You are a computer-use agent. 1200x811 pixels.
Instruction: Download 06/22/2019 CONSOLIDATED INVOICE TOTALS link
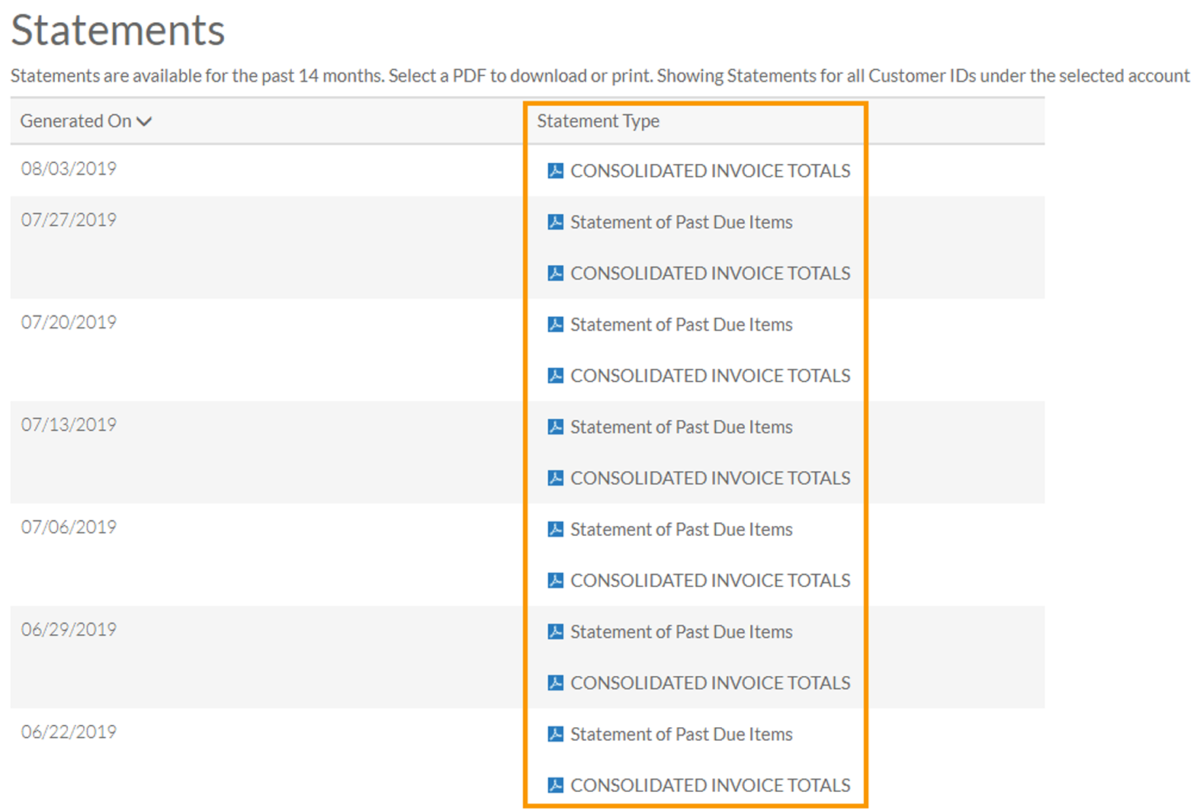click(x=710, y=785)
